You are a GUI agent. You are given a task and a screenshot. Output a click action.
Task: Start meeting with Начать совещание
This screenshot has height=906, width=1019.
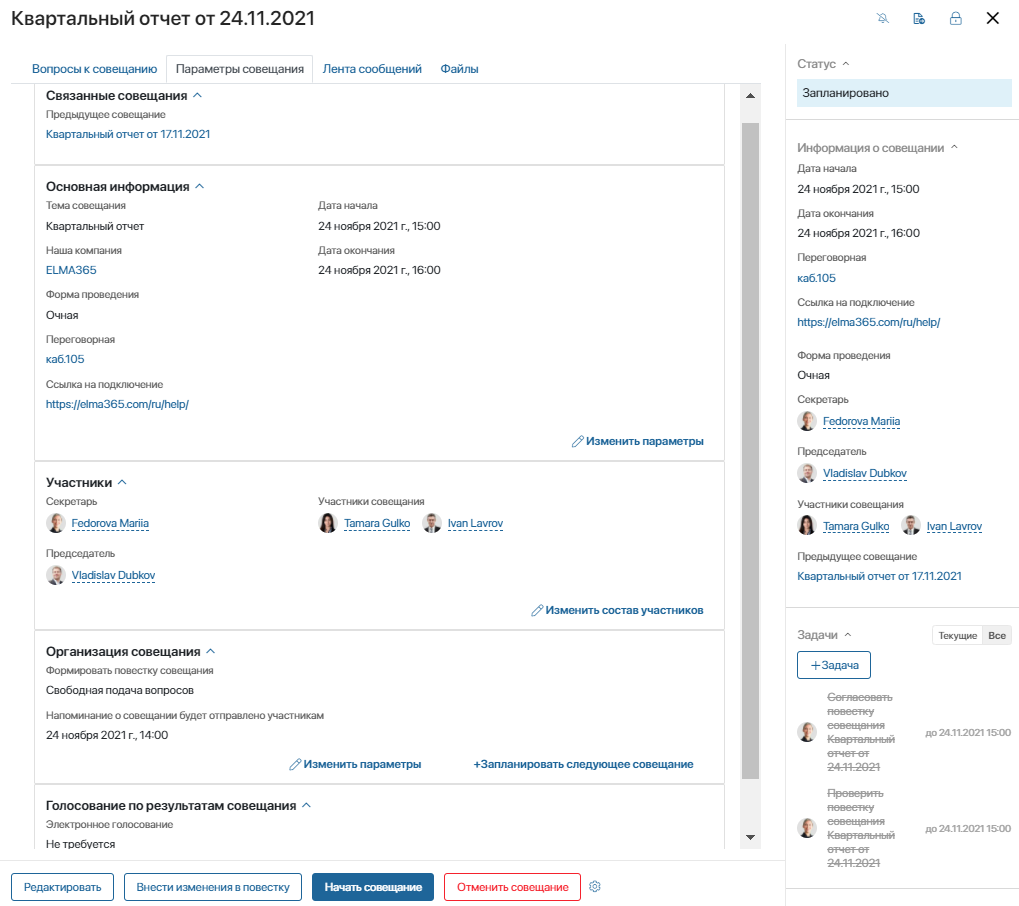(x=373, y=887)
